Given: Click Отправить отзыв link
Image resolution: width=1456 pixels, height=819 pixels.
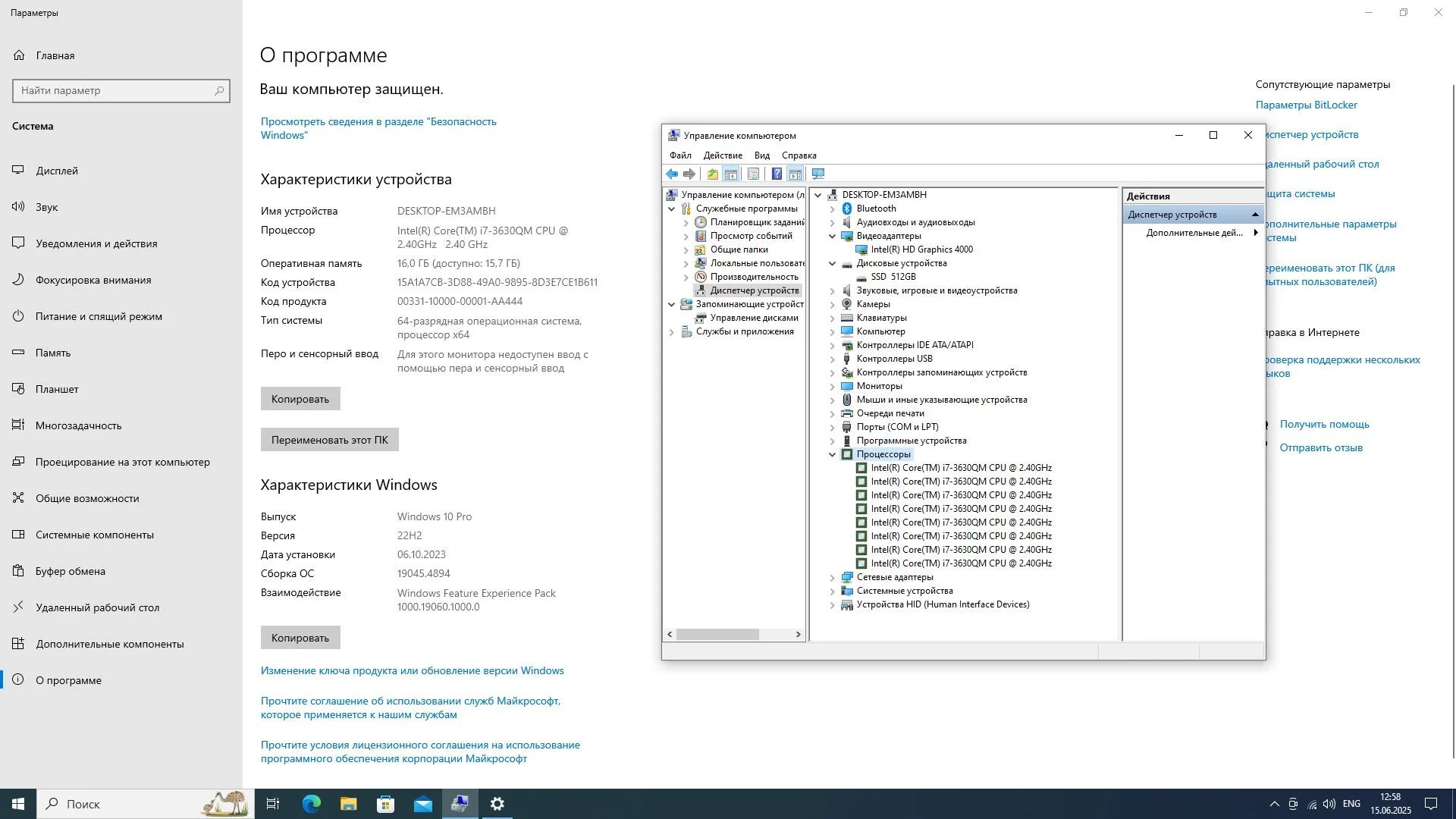Looking at the screenshot, I should [1321, 447].
